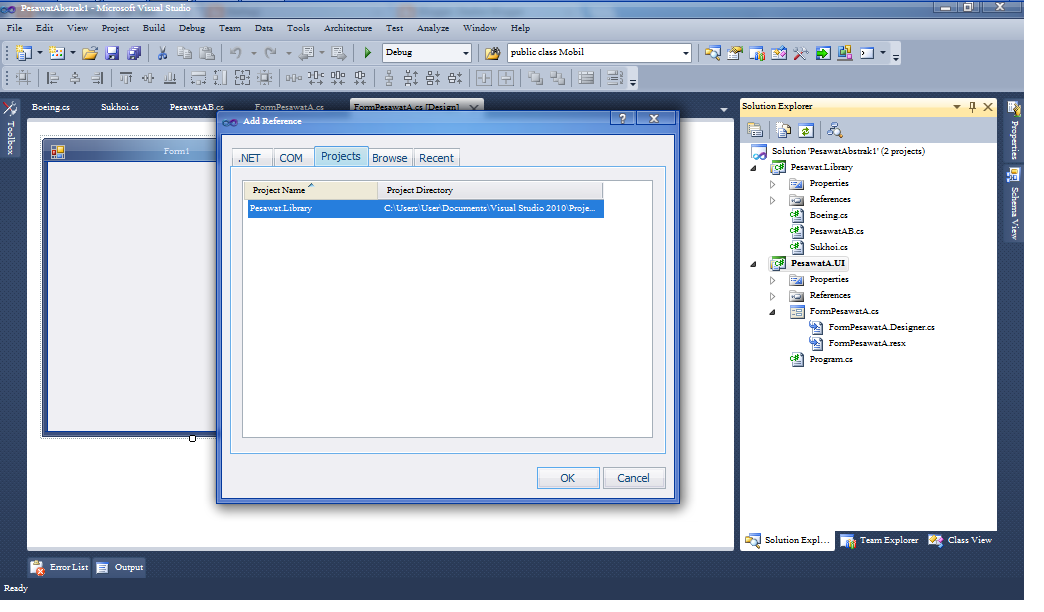Click the Bring to Front layout icon
Image resolution: width=1044 pixels, height=612 pixels.
click(535, 78)
